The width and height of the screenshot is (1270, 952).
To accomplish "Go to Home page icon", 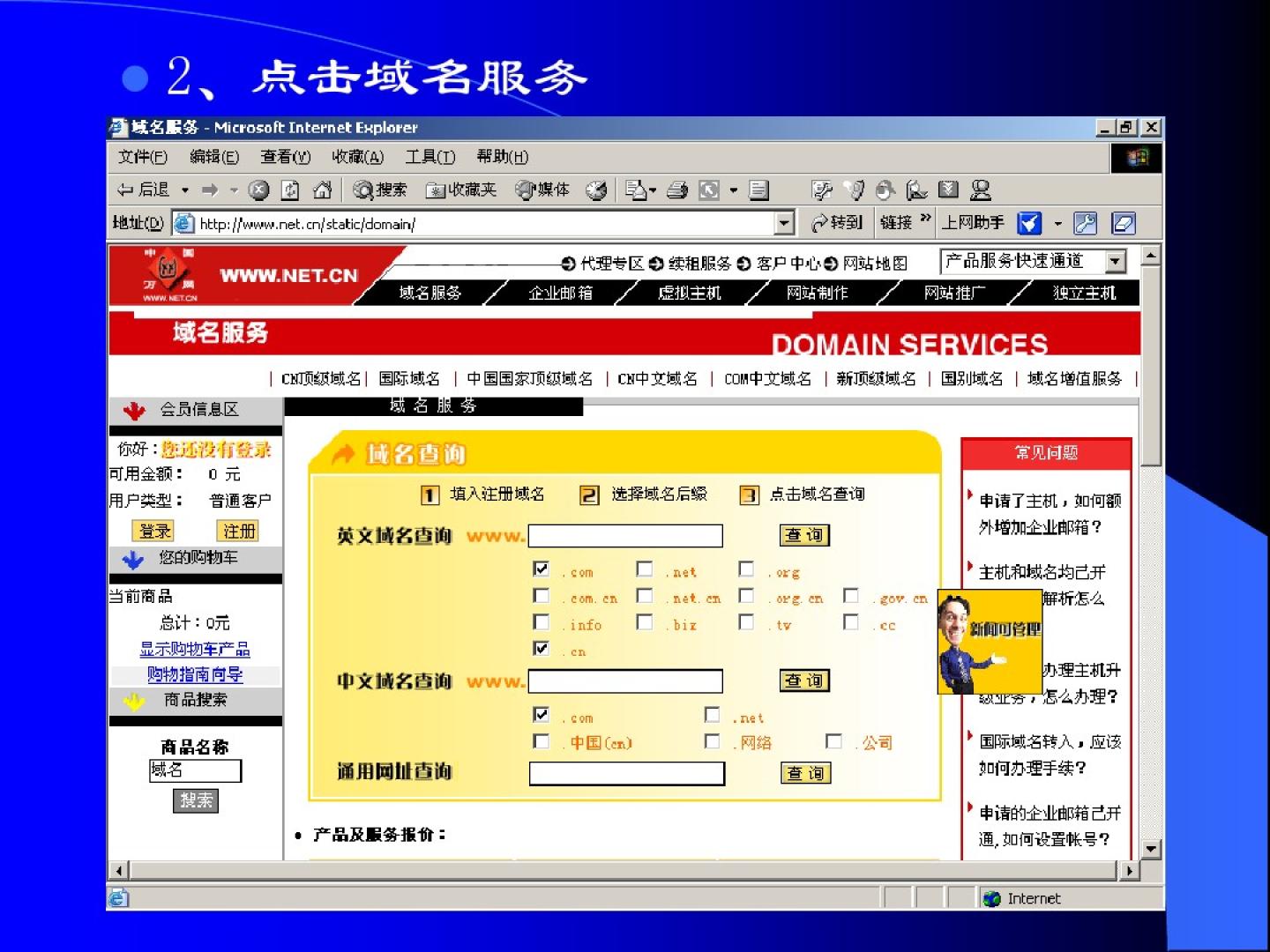I will (x=323, y=190).
